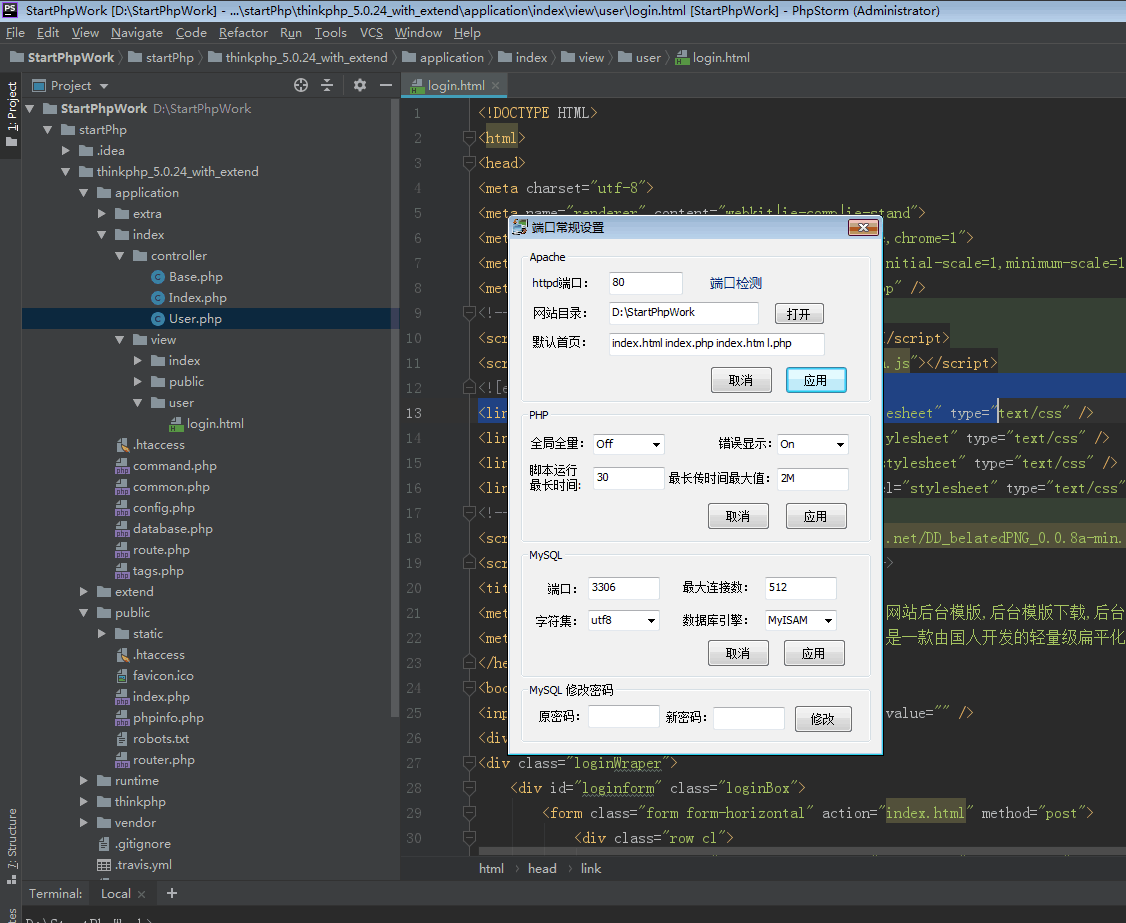
Task: Add a new terminal session with the plus icon
Action: pyautogui.click(x=172, y=893)
